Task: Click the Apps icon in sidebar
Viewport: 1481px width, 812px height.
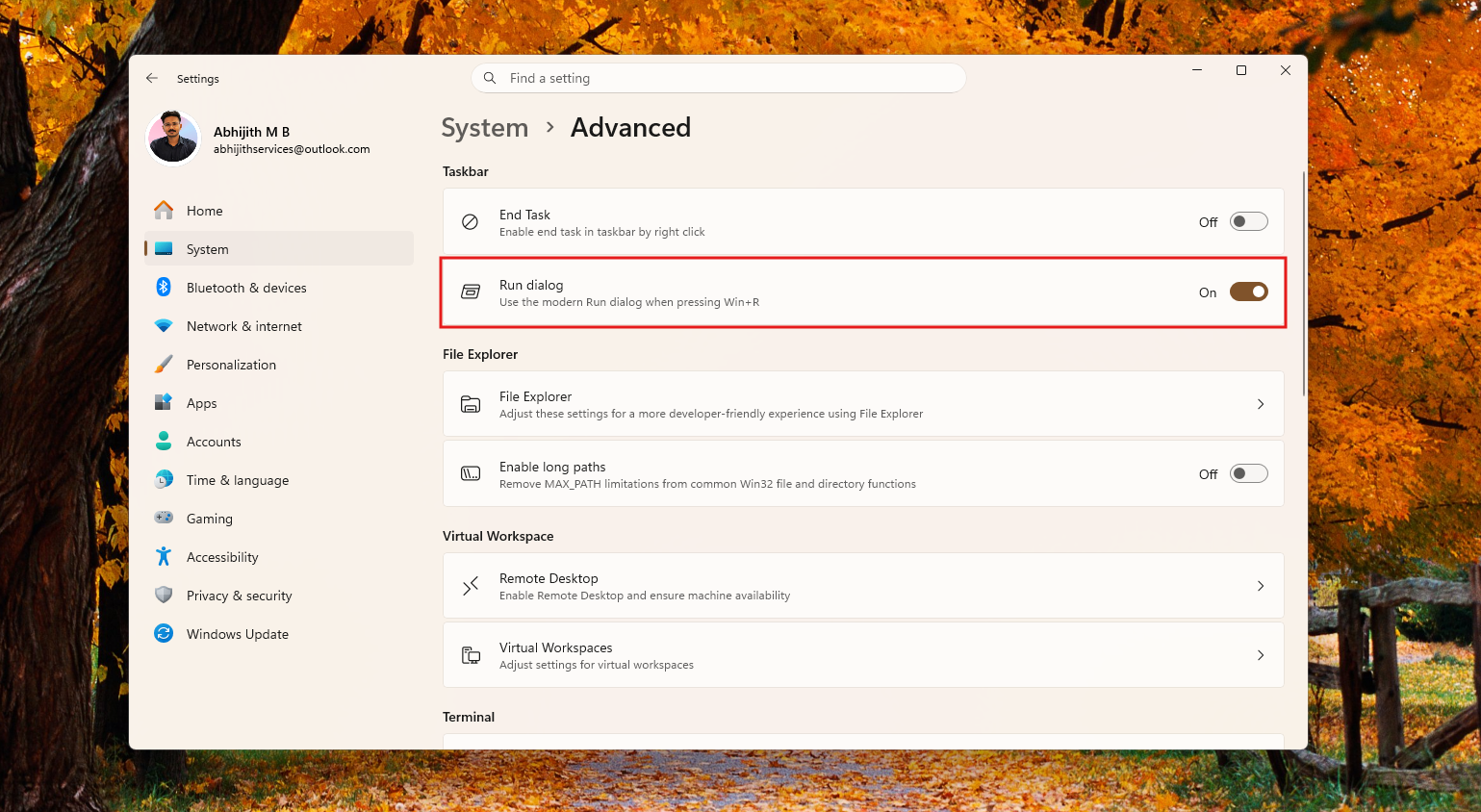Action: click(x=164, y=402)
